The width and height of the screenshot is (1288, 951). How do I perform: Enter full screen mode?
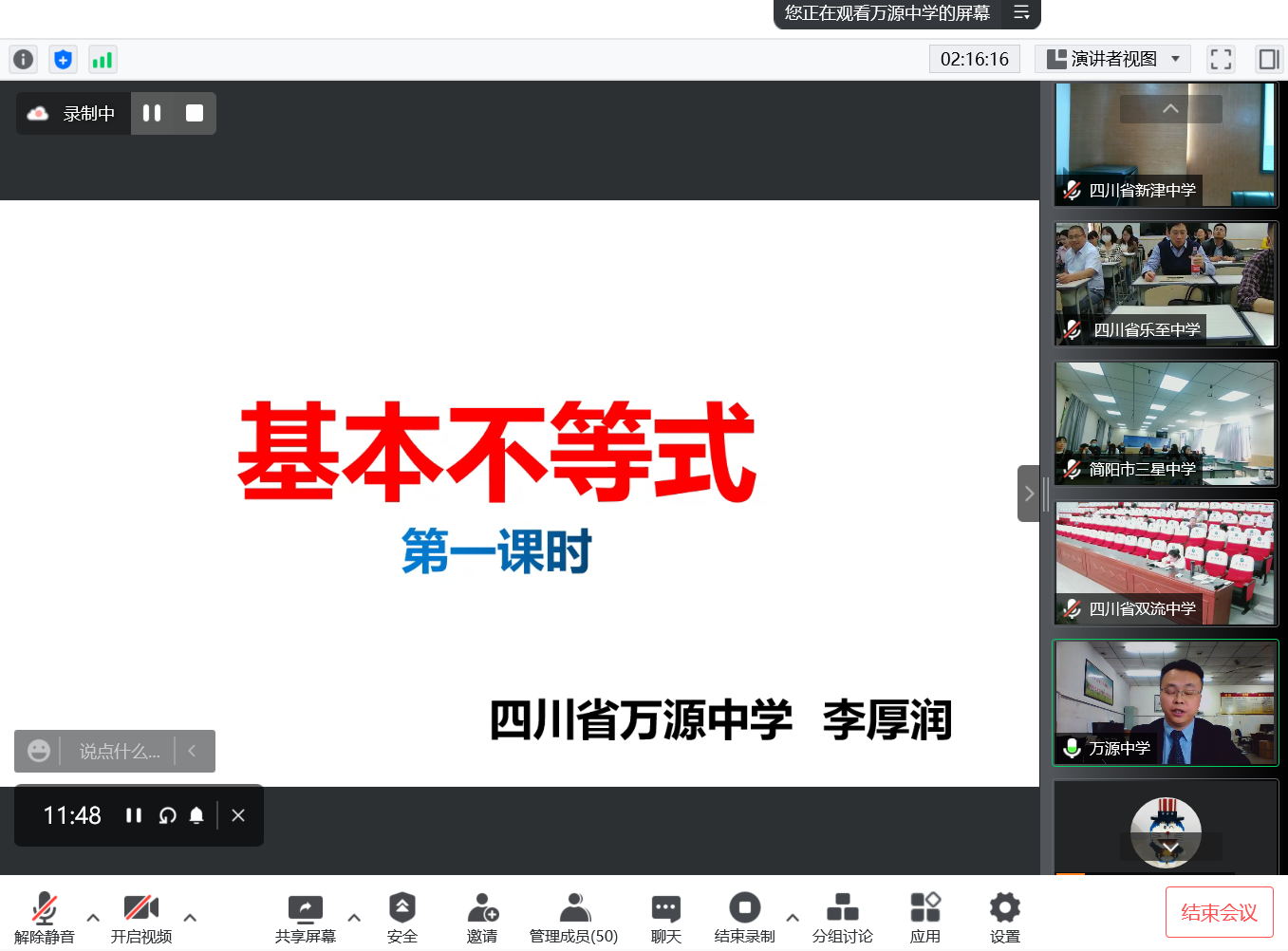point(1221,60)
